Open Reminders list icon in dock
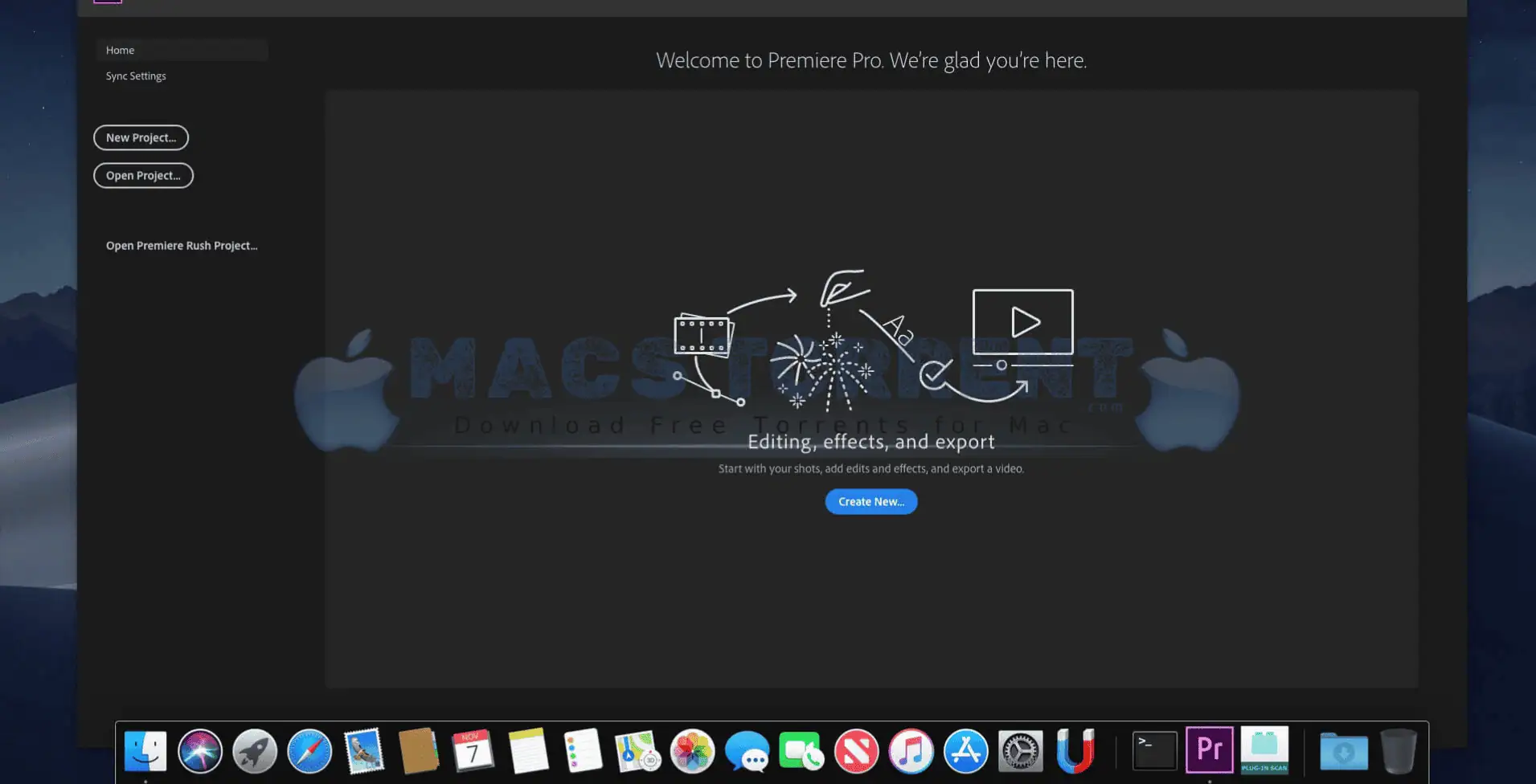 click(x=583, y=751)
